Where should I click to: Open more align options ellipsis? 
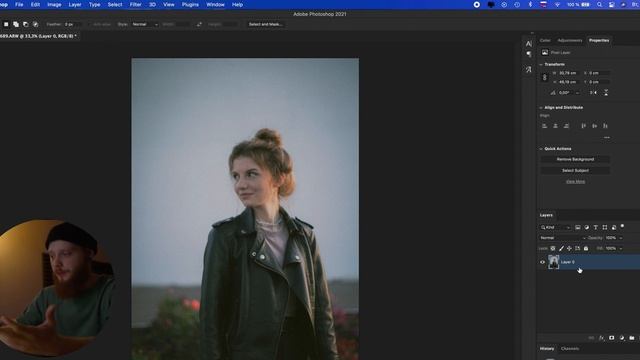click(x=607, y=138)
